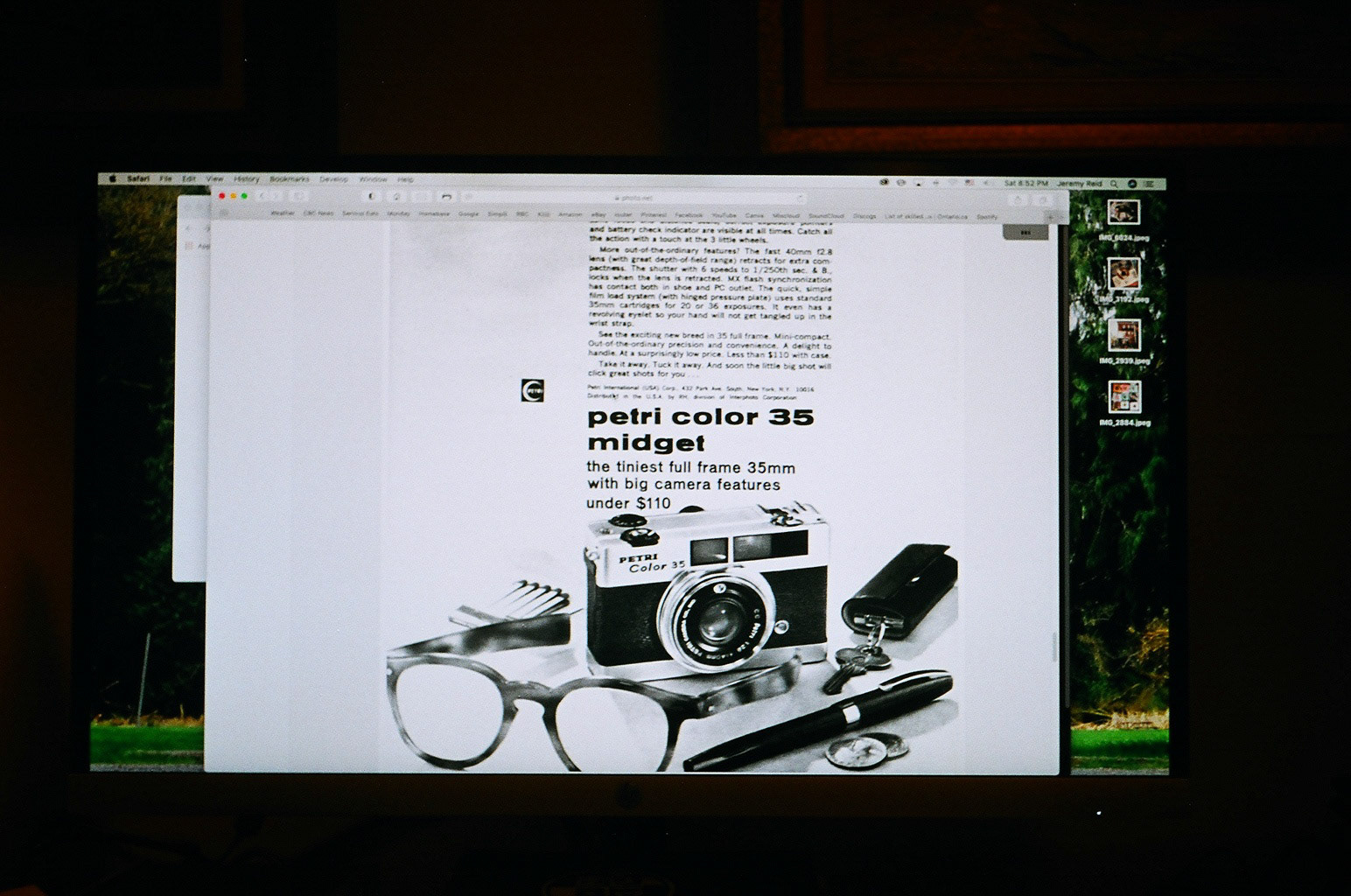Open the Window menu

pos(374,178)
